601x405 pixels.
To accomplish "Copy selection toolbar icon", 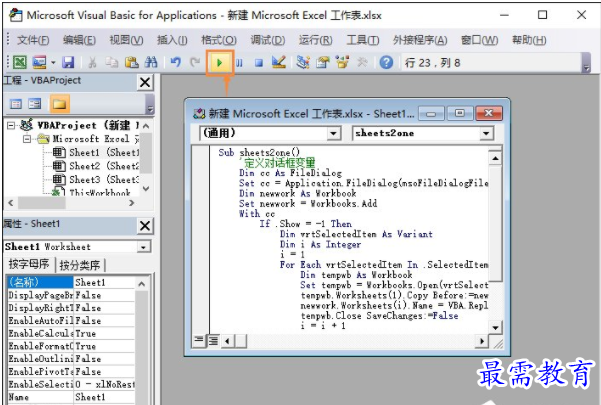I will pos(112,62).
